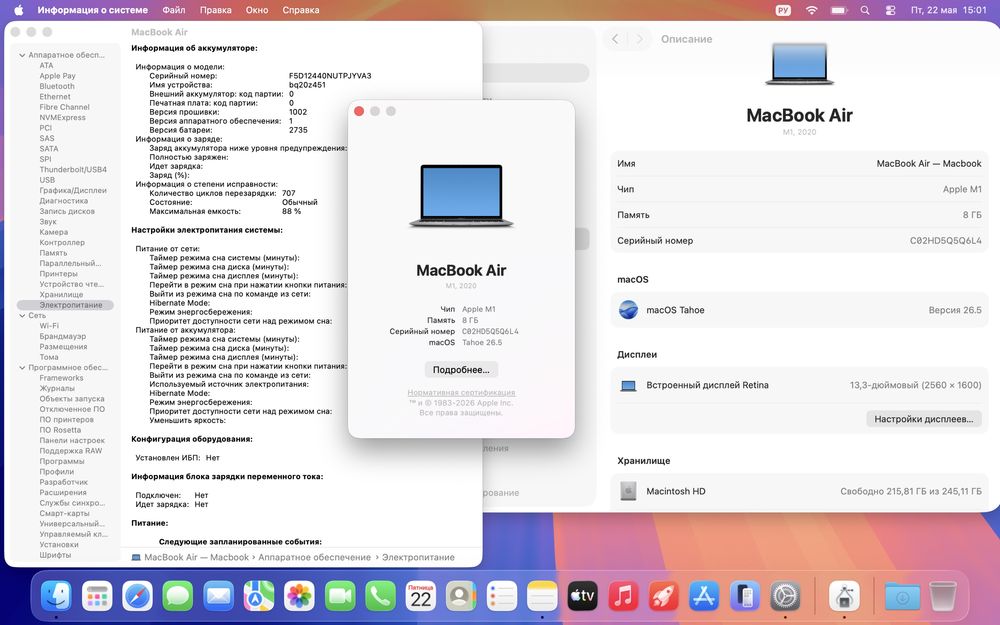Open Mail from the Dock

pos(219,596)
